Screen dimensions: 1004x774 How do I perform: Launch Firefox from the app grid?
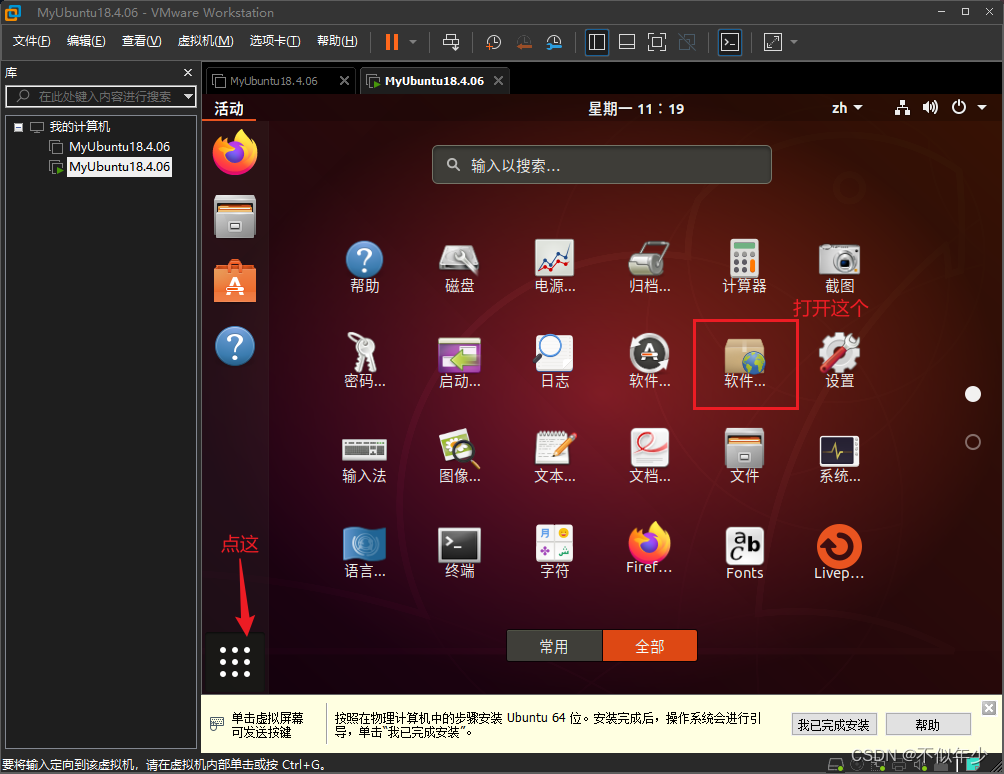(649, 549)
